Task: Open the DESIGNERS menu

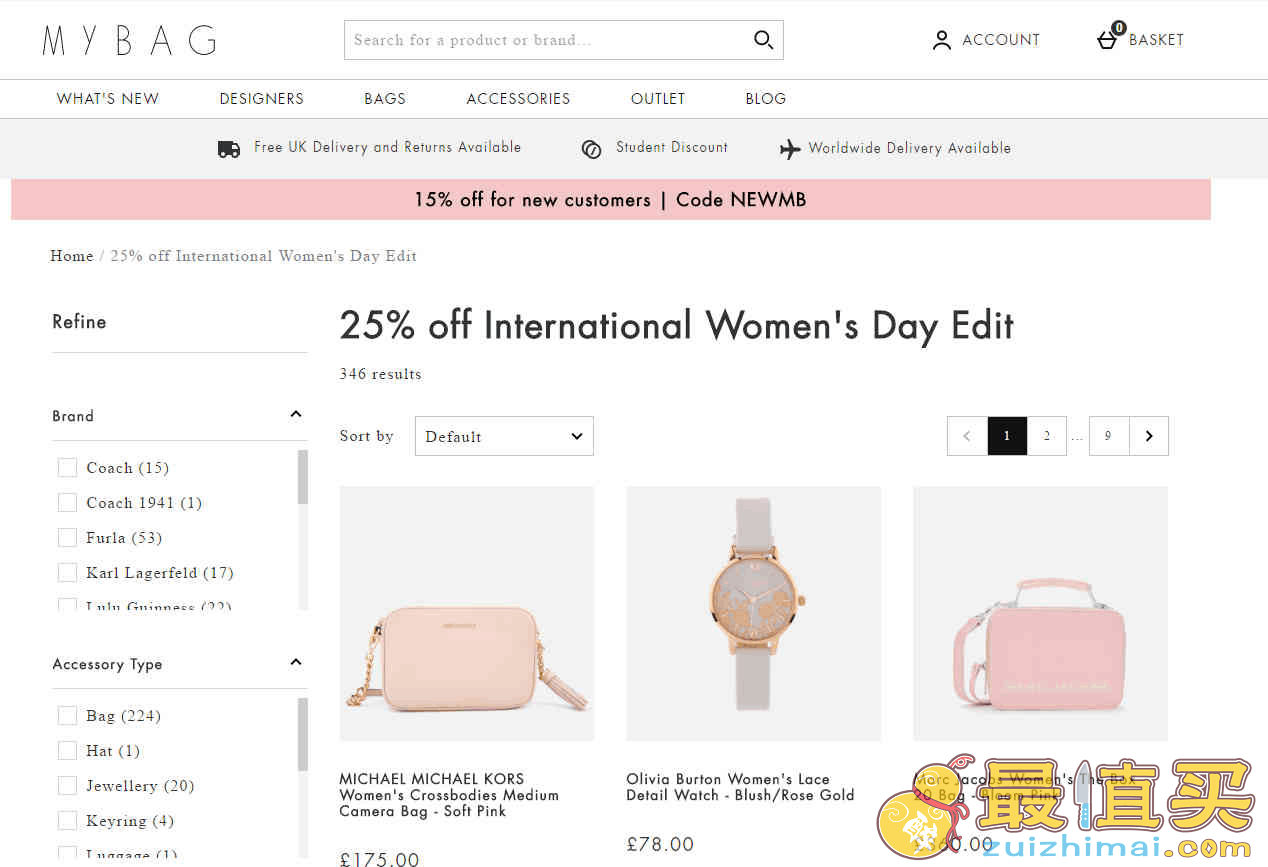Action: pyautogui.click(x=262, y=98)
